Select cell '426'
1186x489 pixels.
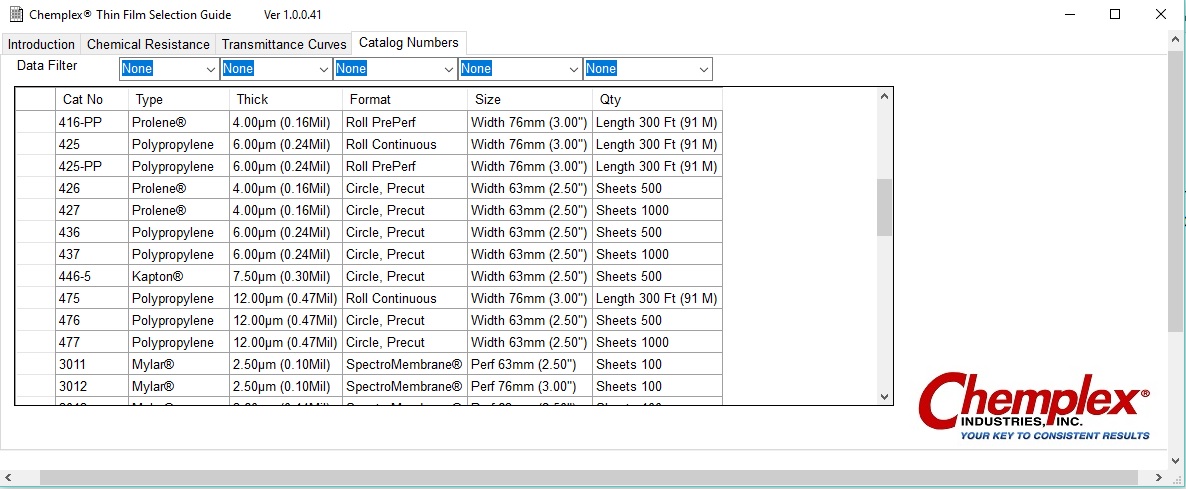coord(92,187)
